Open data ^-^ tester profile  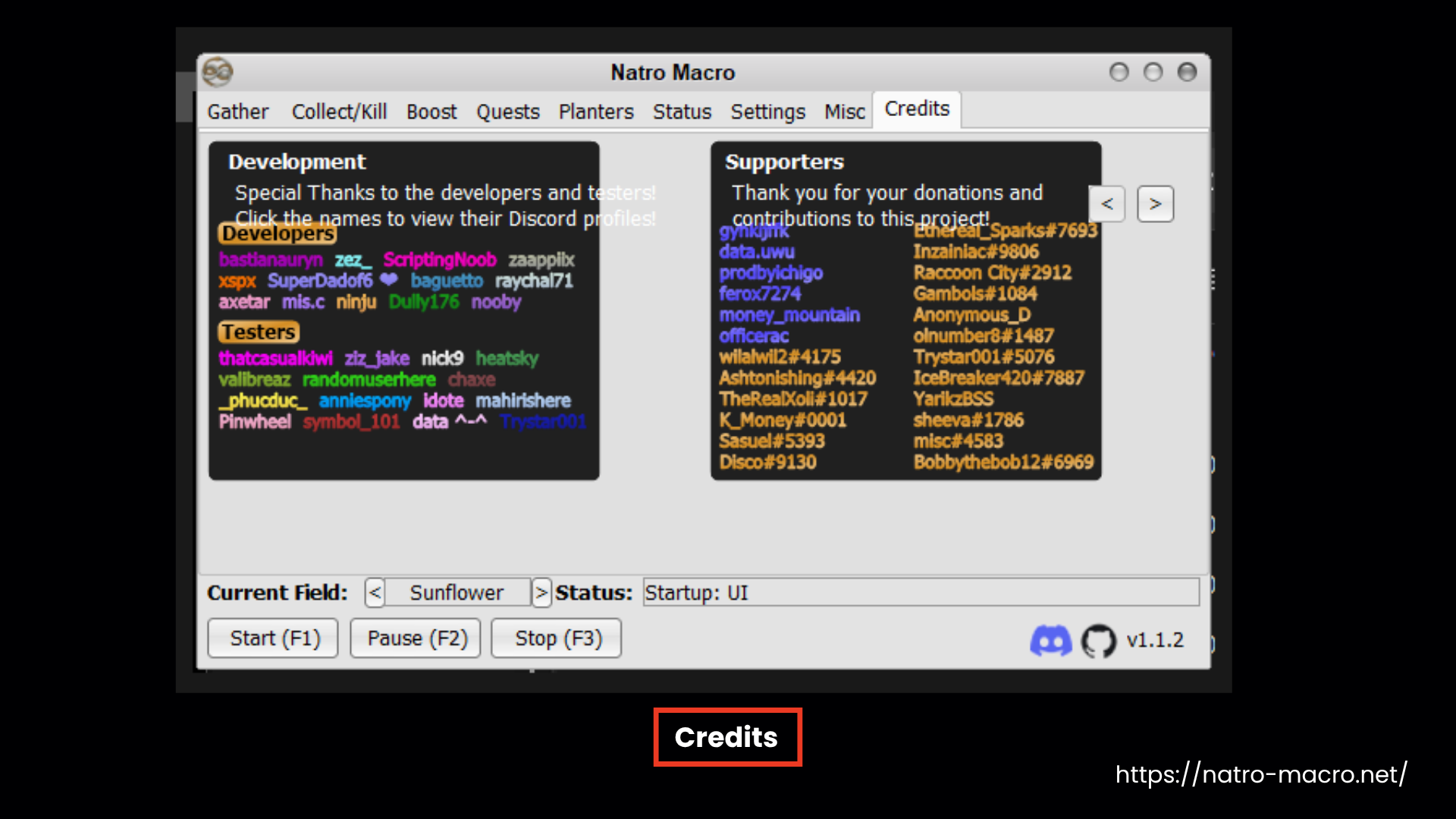coord(450,422)
